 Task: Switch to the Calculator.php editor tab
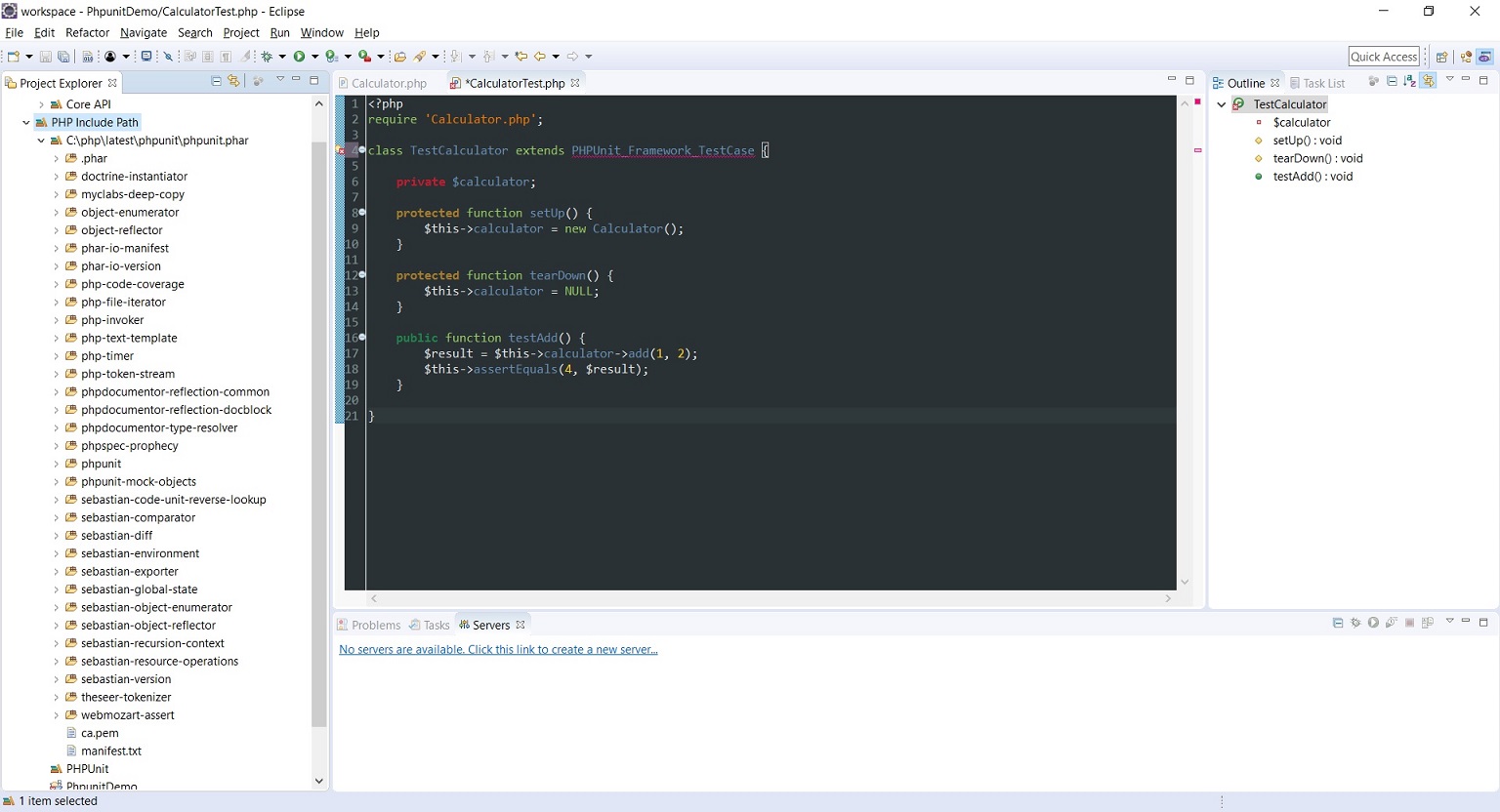383,83
